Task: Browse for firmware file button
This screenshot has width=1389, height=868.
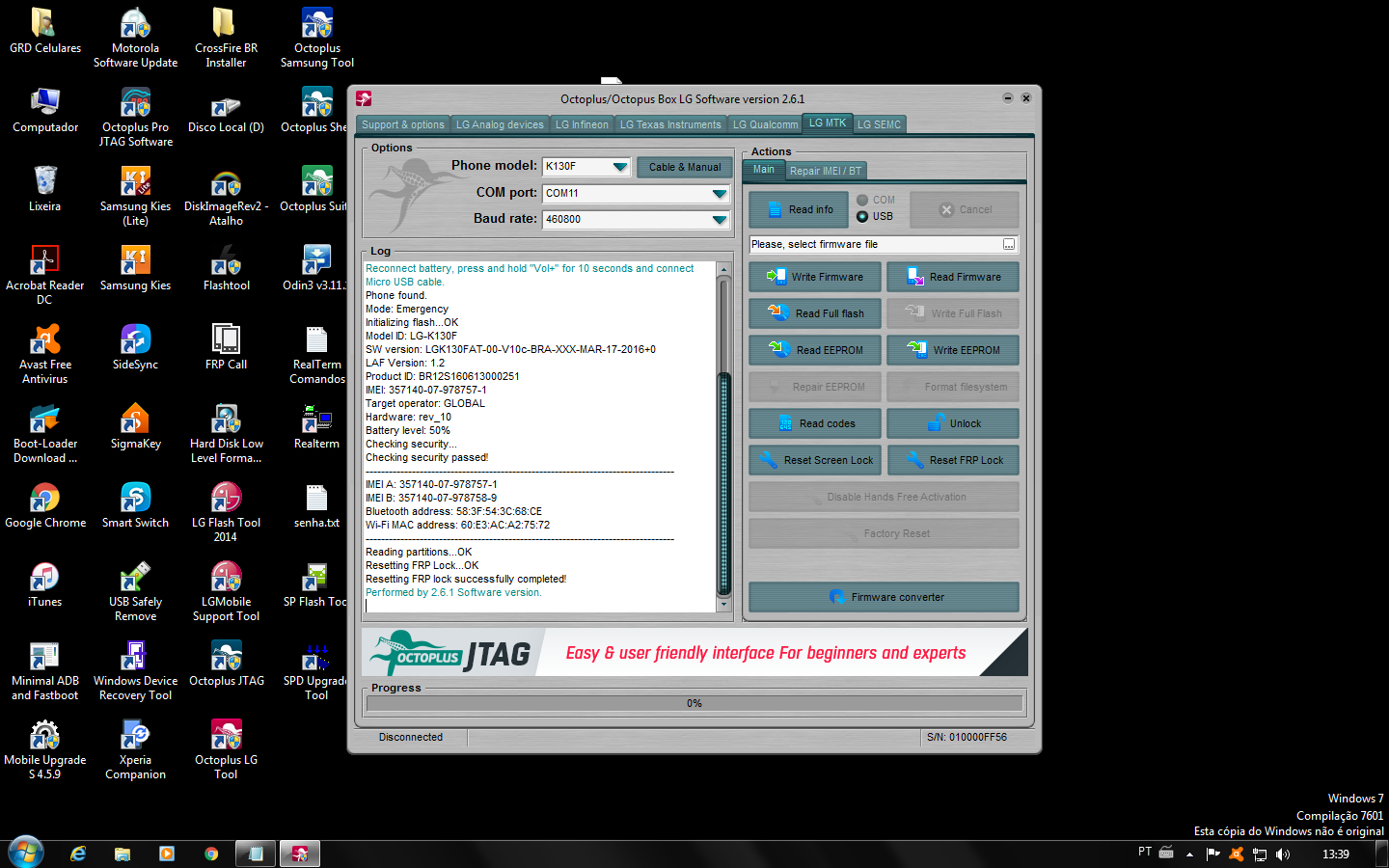Action: (1009, 244)
